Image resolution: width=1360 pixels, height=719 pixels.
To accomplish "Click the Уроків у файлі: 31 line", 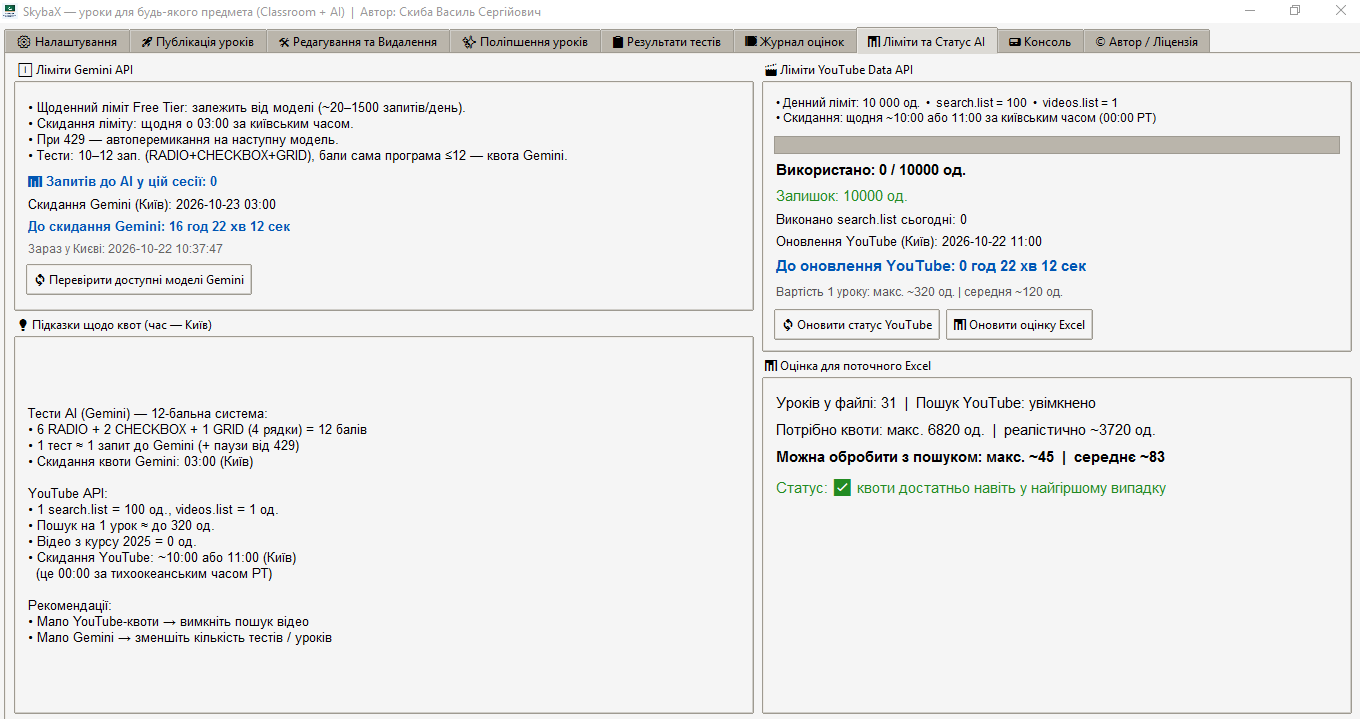I will click(x=936, y=403).
